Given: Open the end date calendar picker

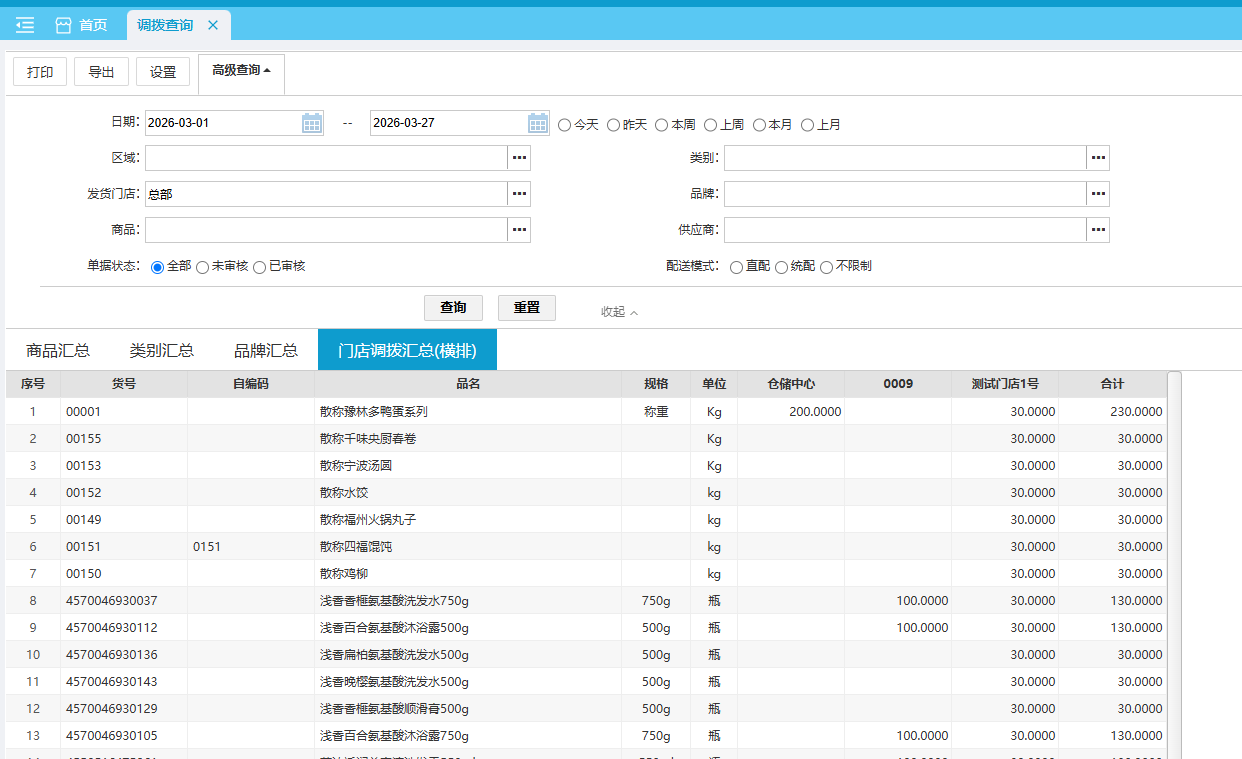Looking at the screenshot, I should point(538,123).
